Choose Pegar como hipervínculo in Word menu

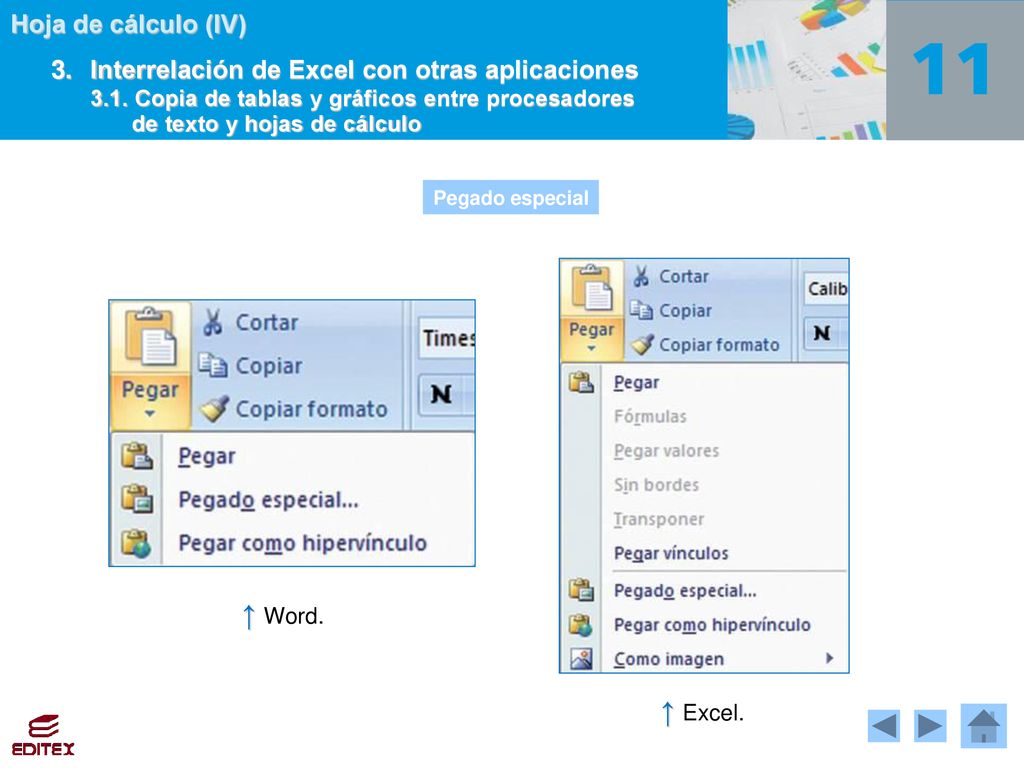(302, 543)
